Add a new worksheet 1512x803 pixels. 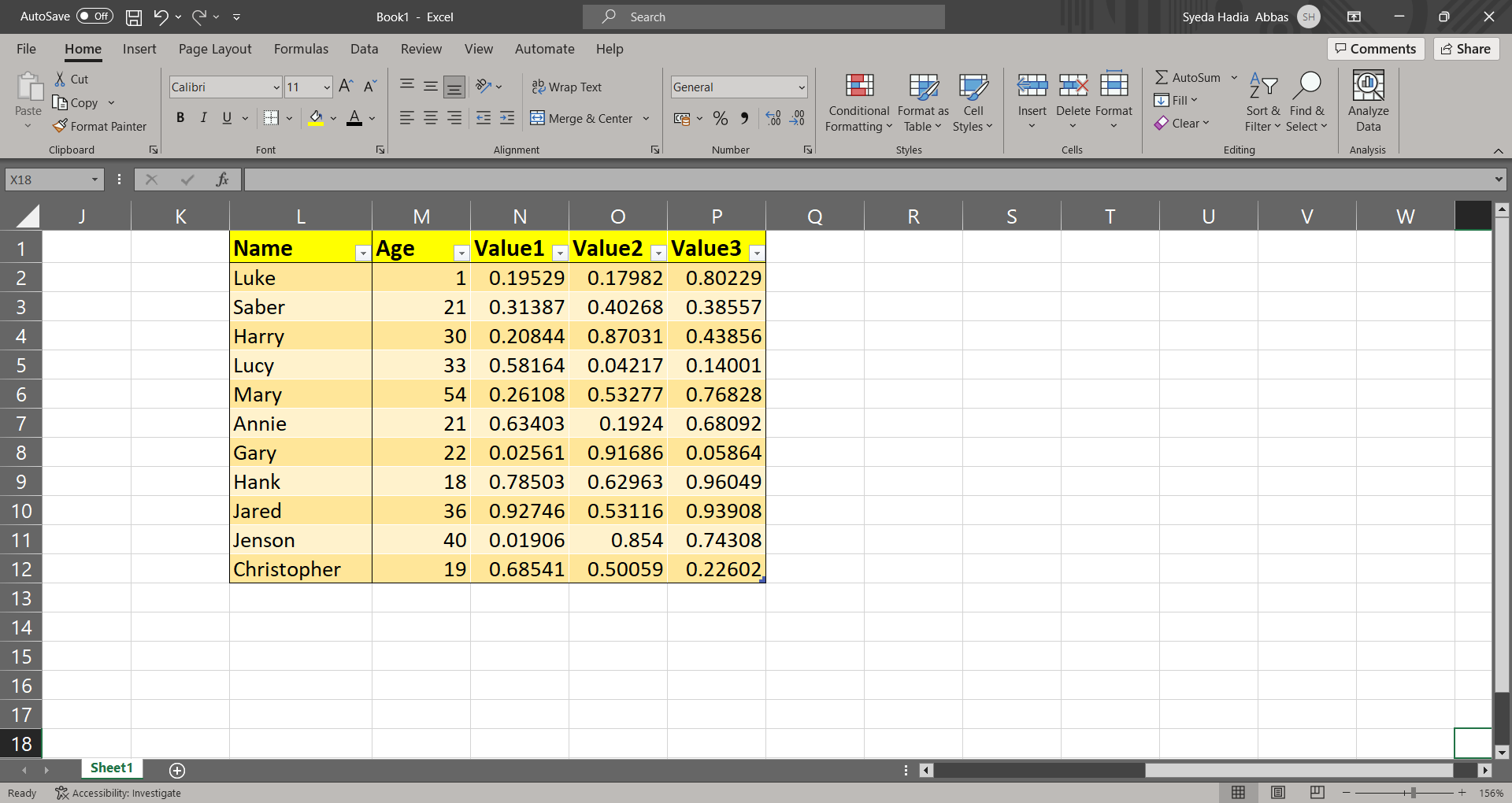pos(176,770)
